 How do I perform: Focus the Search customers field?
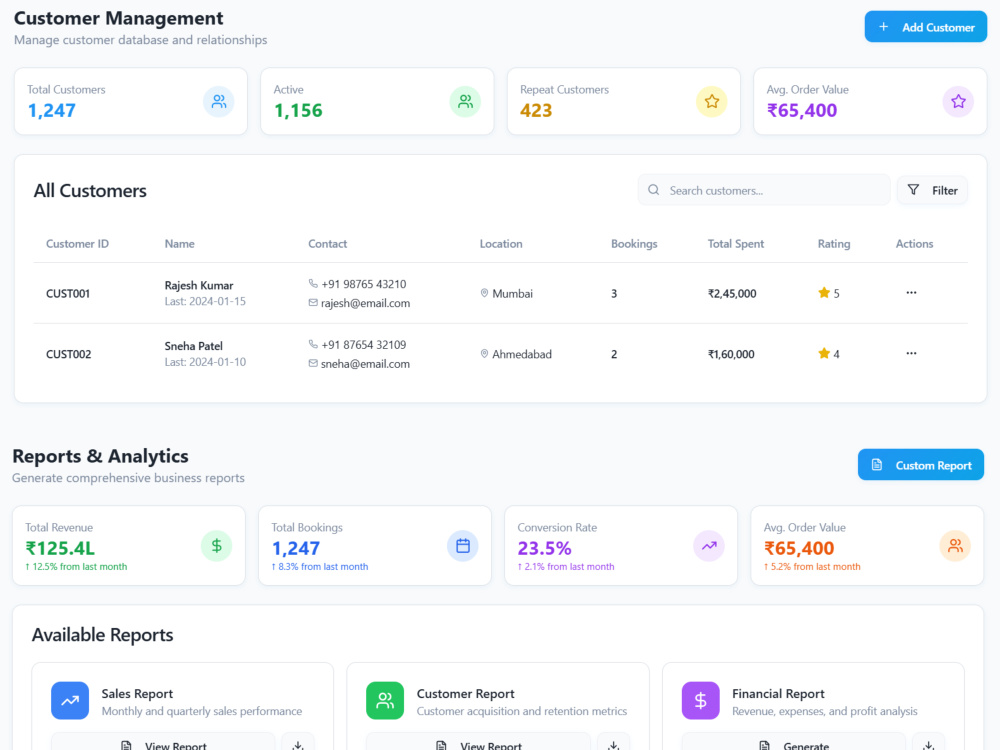[x=764, y=190]
